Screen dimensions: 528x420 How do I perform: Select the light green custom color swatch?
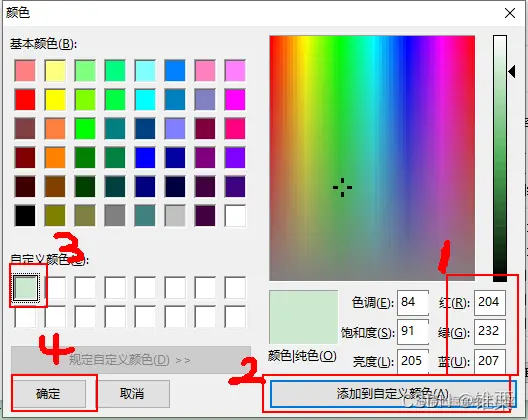(x=25, y=288)
